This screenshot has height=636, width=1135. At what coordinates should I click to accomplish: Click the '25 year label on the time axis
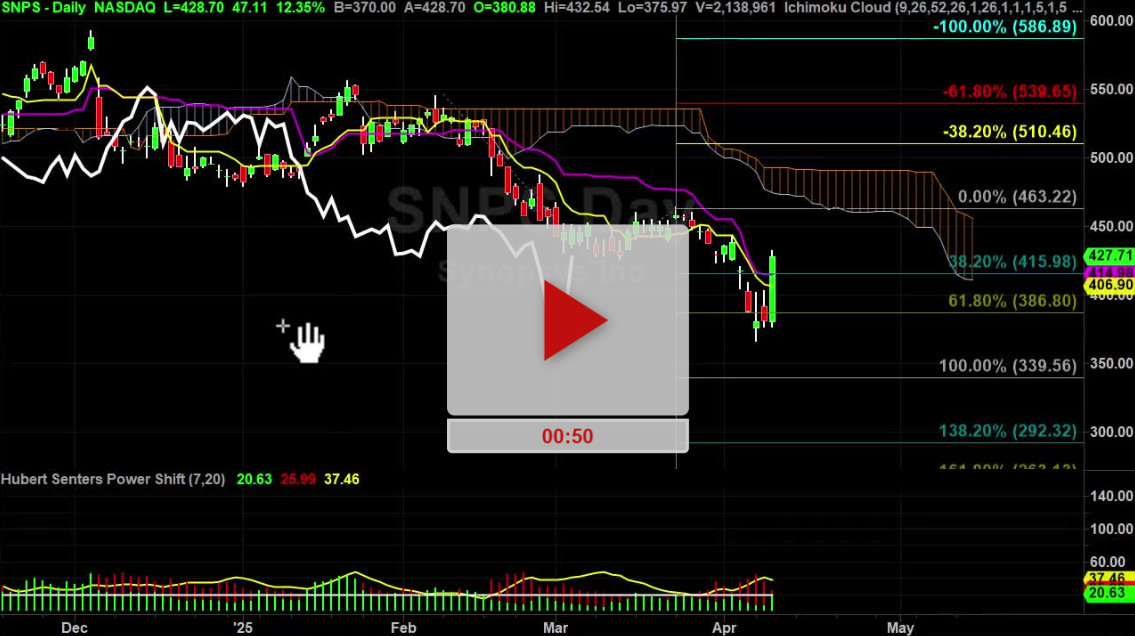tap(242, 627)
